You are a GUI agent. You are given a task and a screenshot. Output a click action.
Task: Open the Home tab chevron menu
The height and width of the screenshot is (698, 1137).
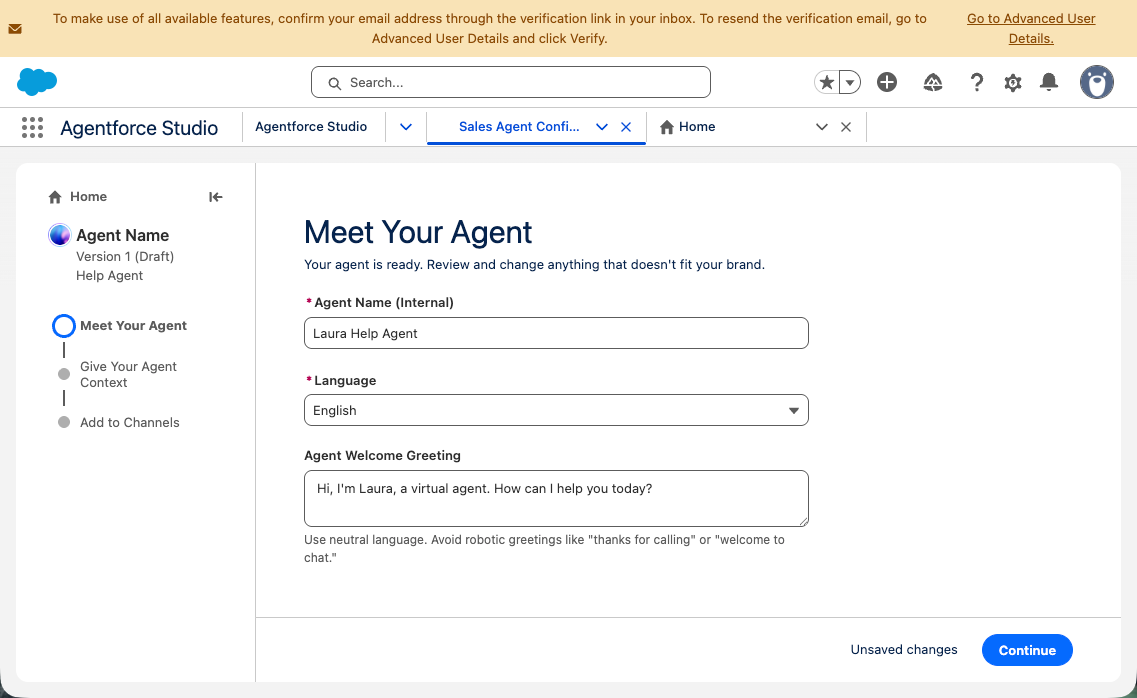[822, 127]
